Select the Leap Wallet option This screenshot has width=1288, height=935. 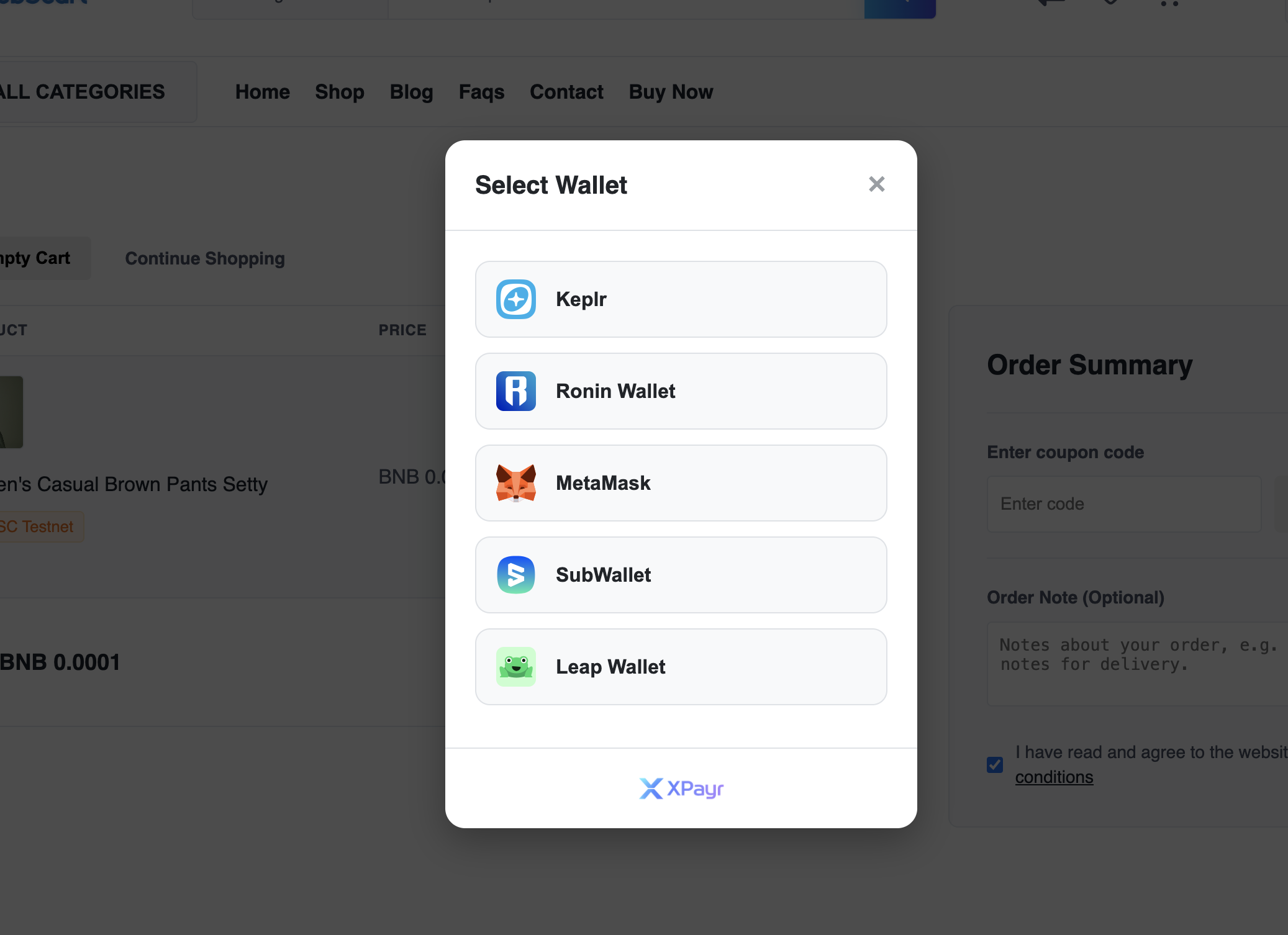click(x=681, y=667)
